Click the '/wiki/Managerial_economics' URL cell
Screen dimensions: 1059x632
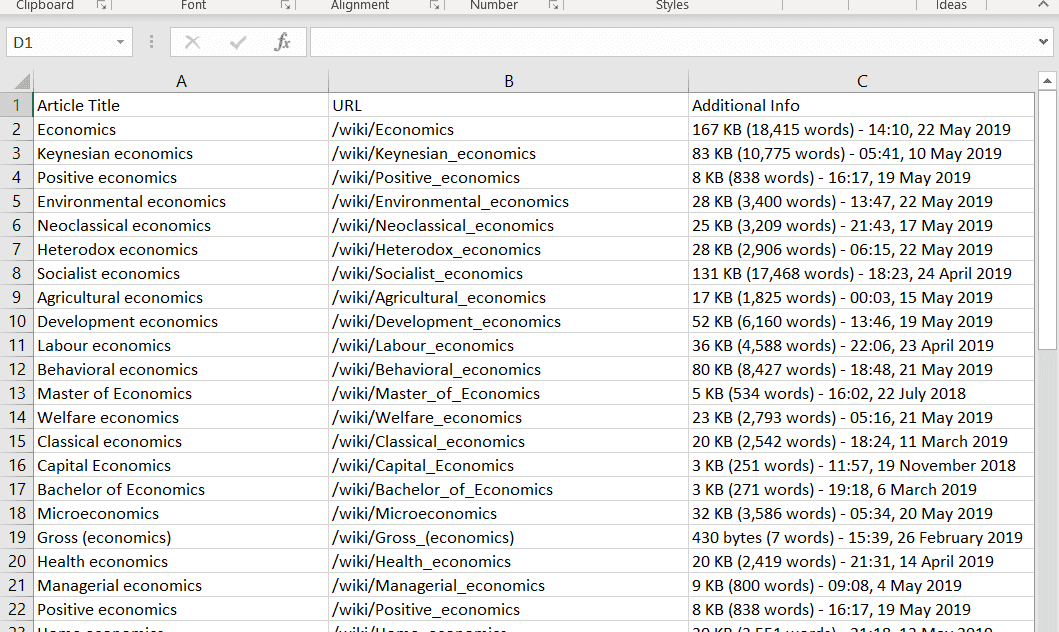(509, 585)
